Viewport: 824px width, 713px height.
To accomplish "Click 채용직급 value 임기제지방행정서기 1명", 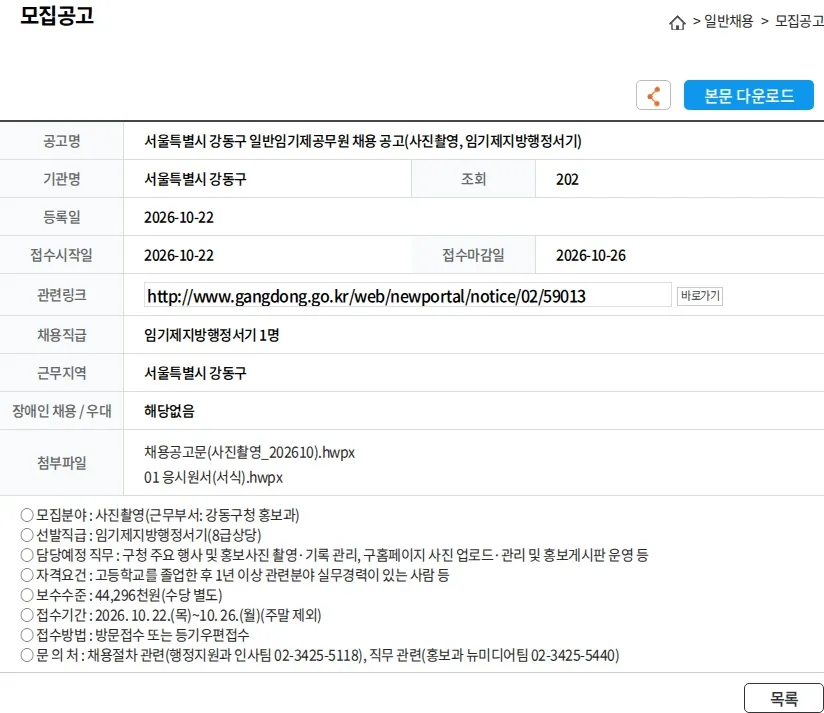I will coord(212,335).
